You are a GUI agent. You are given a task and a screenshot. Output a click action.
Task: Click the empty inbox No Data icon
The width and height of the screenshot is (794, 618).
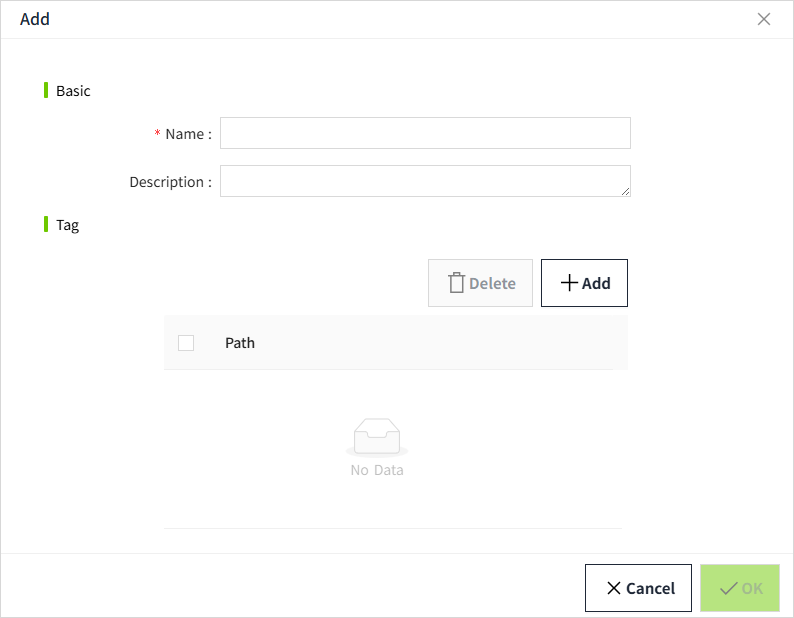[377, 437]
